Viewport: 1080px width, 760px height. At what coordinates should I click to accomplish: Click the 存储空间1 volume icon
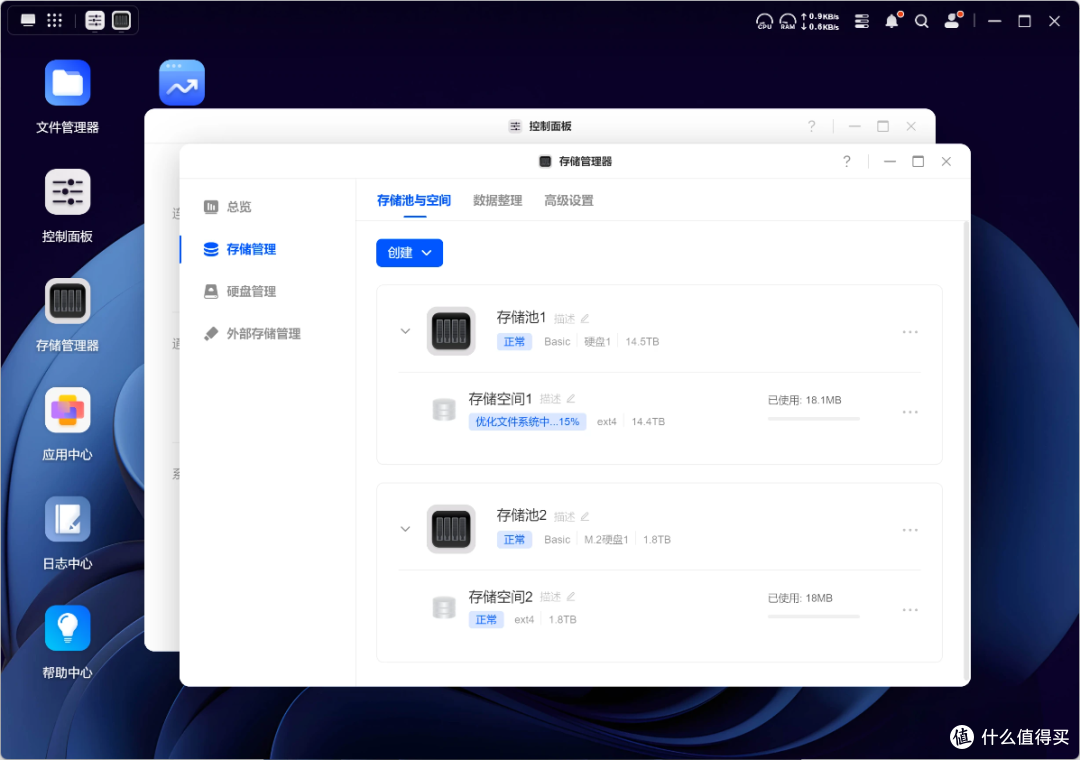point(444,409)
